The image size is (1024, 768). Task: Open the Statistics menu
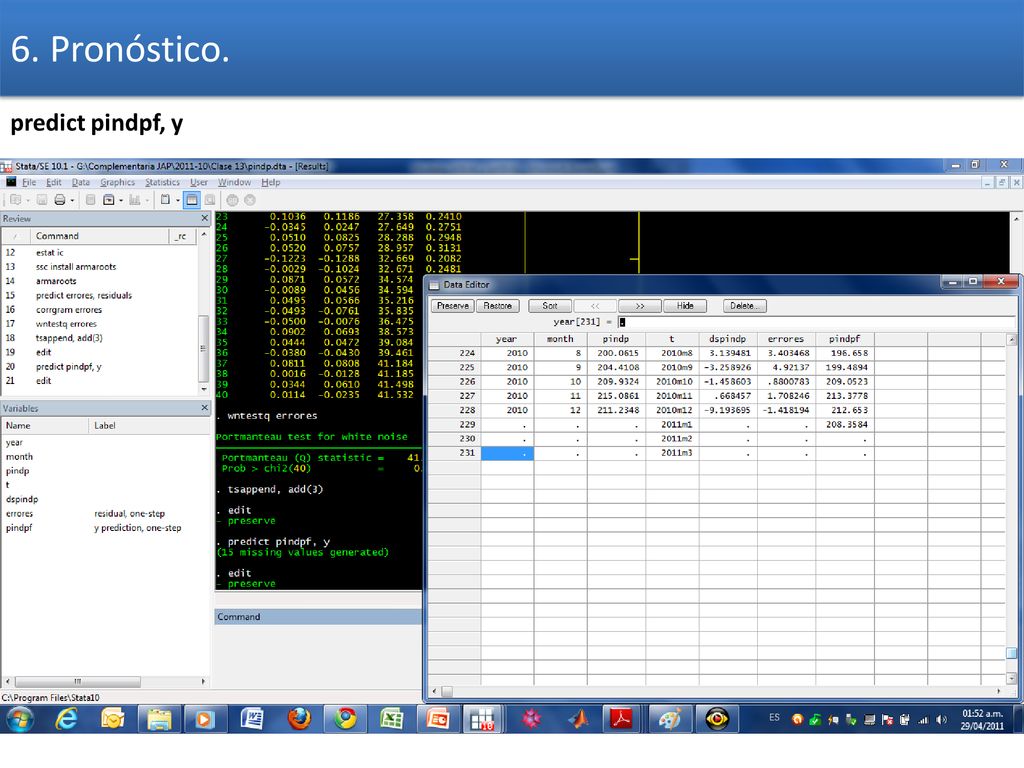click(x=162, y=182)
